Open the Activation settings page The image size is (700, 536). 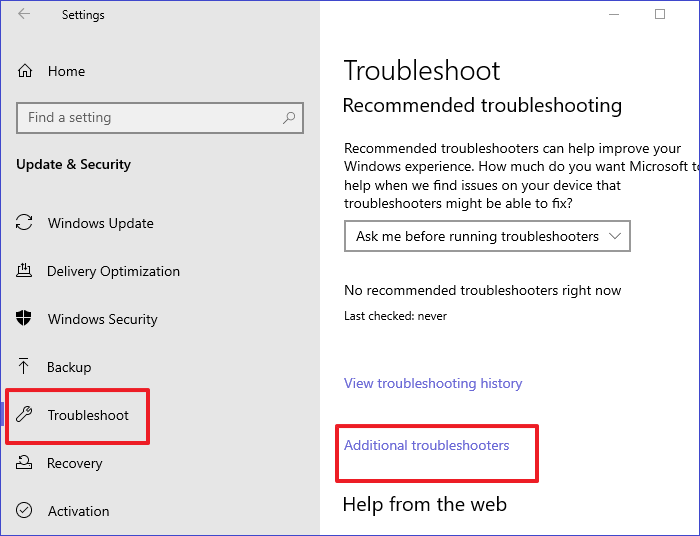[78, 511]
